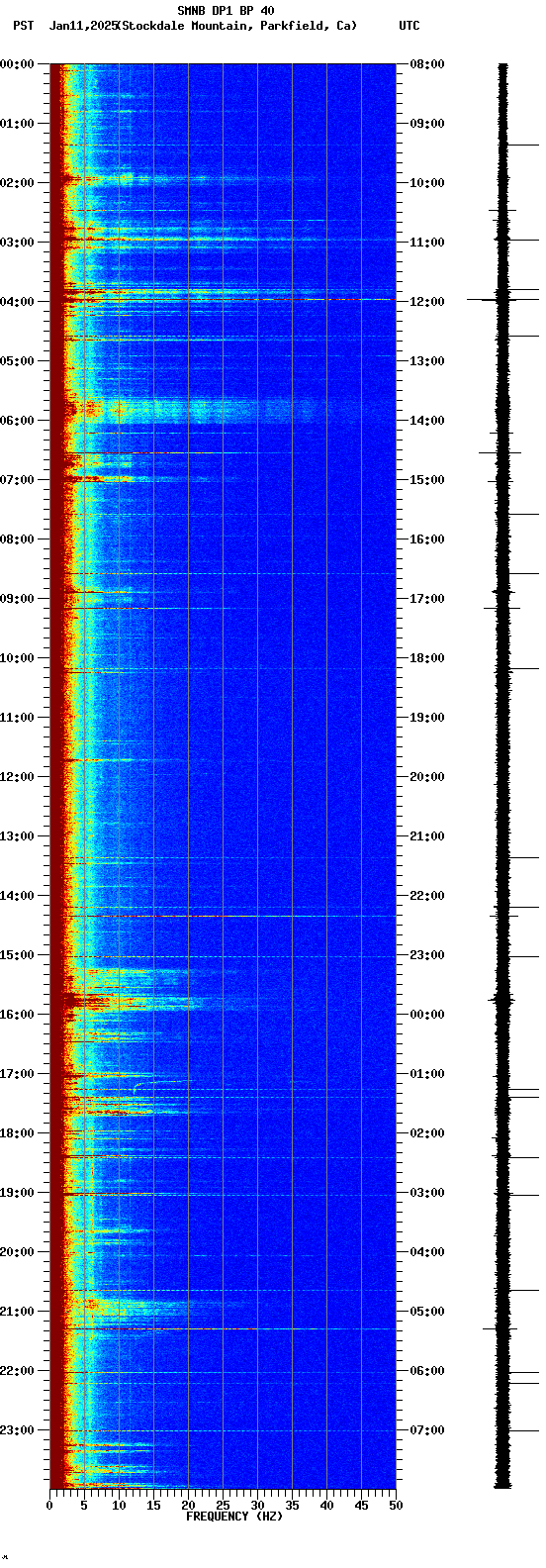Click the red broadband event at 04:00 PST
The image size is (546, 1568).
click(223, 299)
